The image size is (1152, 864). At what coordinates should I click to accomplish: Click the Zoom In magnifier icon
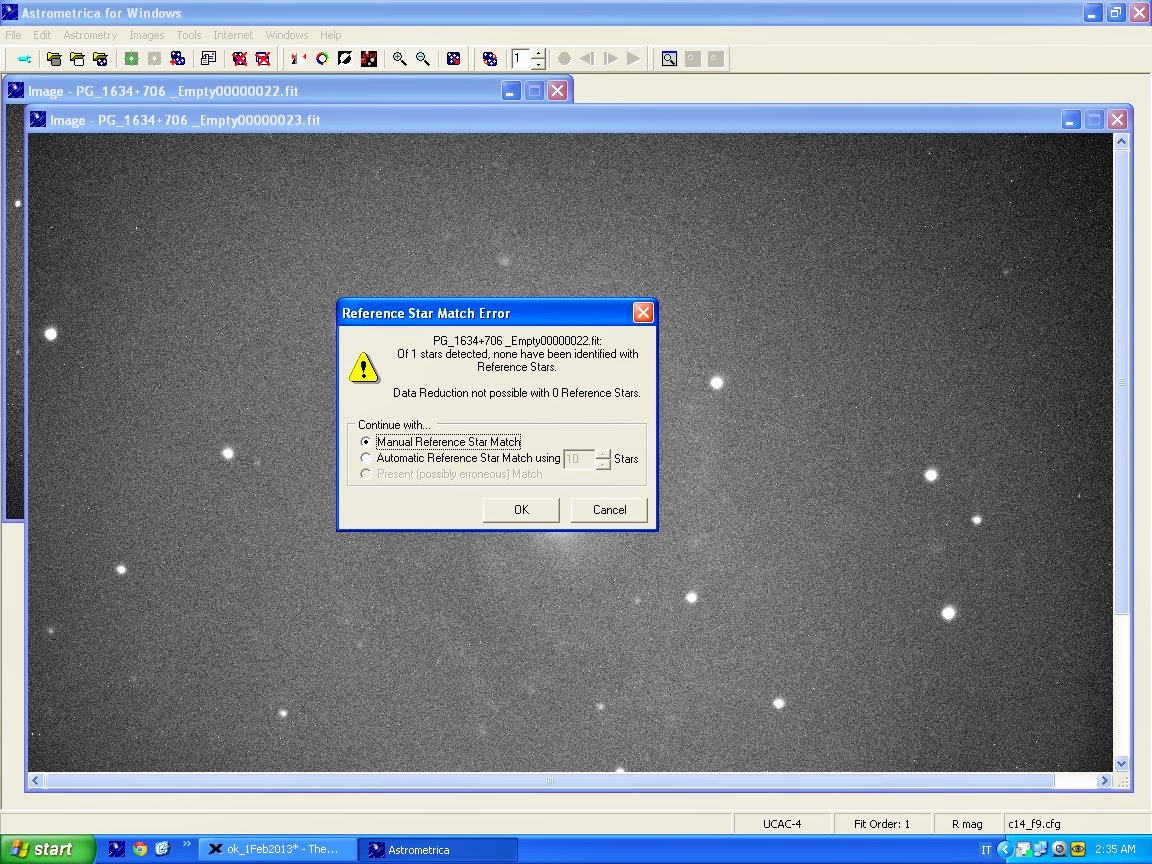pyautogui.click(x=399, y=59)
